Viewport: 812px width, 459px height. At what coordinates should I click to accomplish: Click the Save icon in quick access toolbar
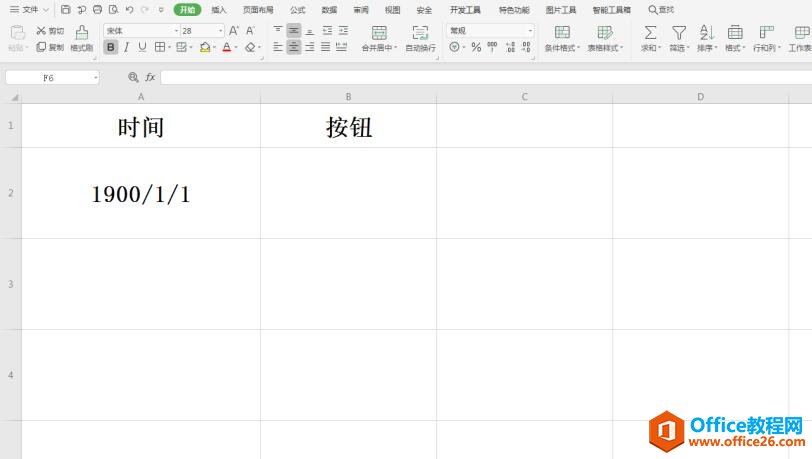point(65,9)
